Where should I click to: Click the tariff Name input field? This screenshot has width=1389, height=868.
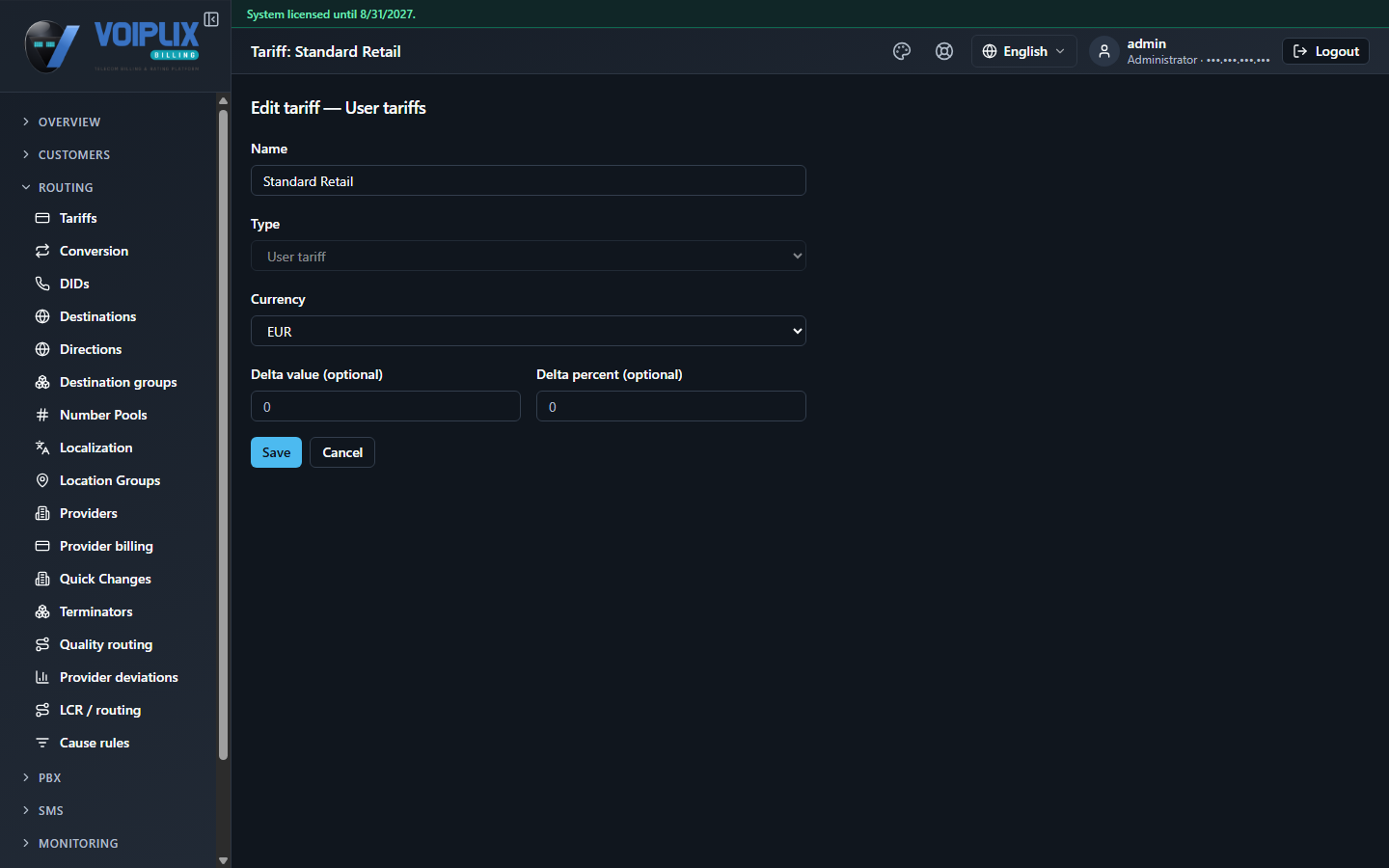[529, 180]
